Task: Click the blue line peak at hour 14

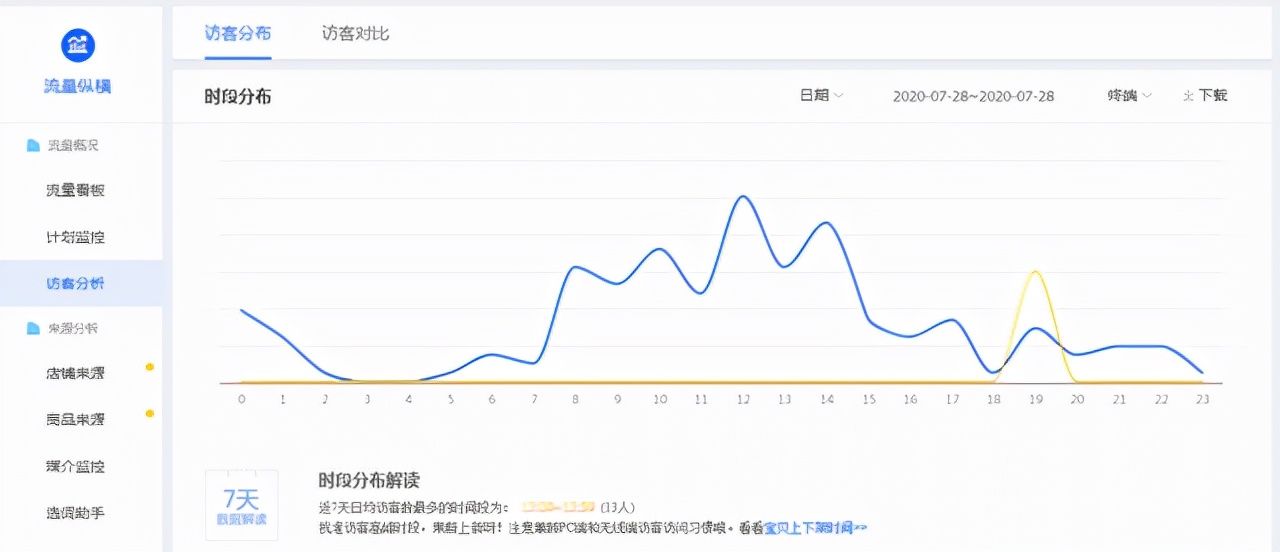Action: [x=827, y=222]
